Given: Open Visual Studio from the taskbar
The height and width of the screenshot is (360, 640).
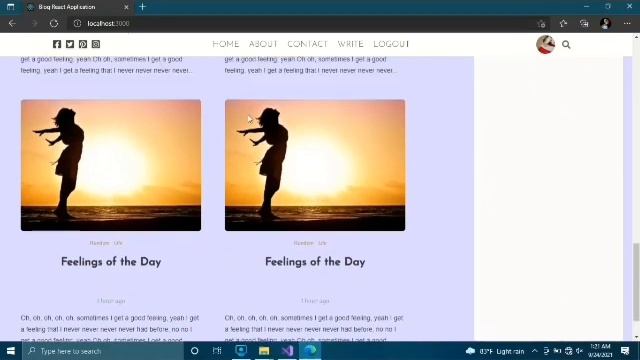Looking at the screenshot, I should pos(287,351).
